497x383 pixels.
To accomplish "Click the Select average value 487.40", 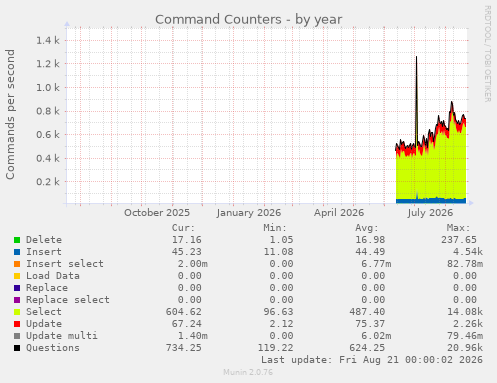I will point(367,312).
